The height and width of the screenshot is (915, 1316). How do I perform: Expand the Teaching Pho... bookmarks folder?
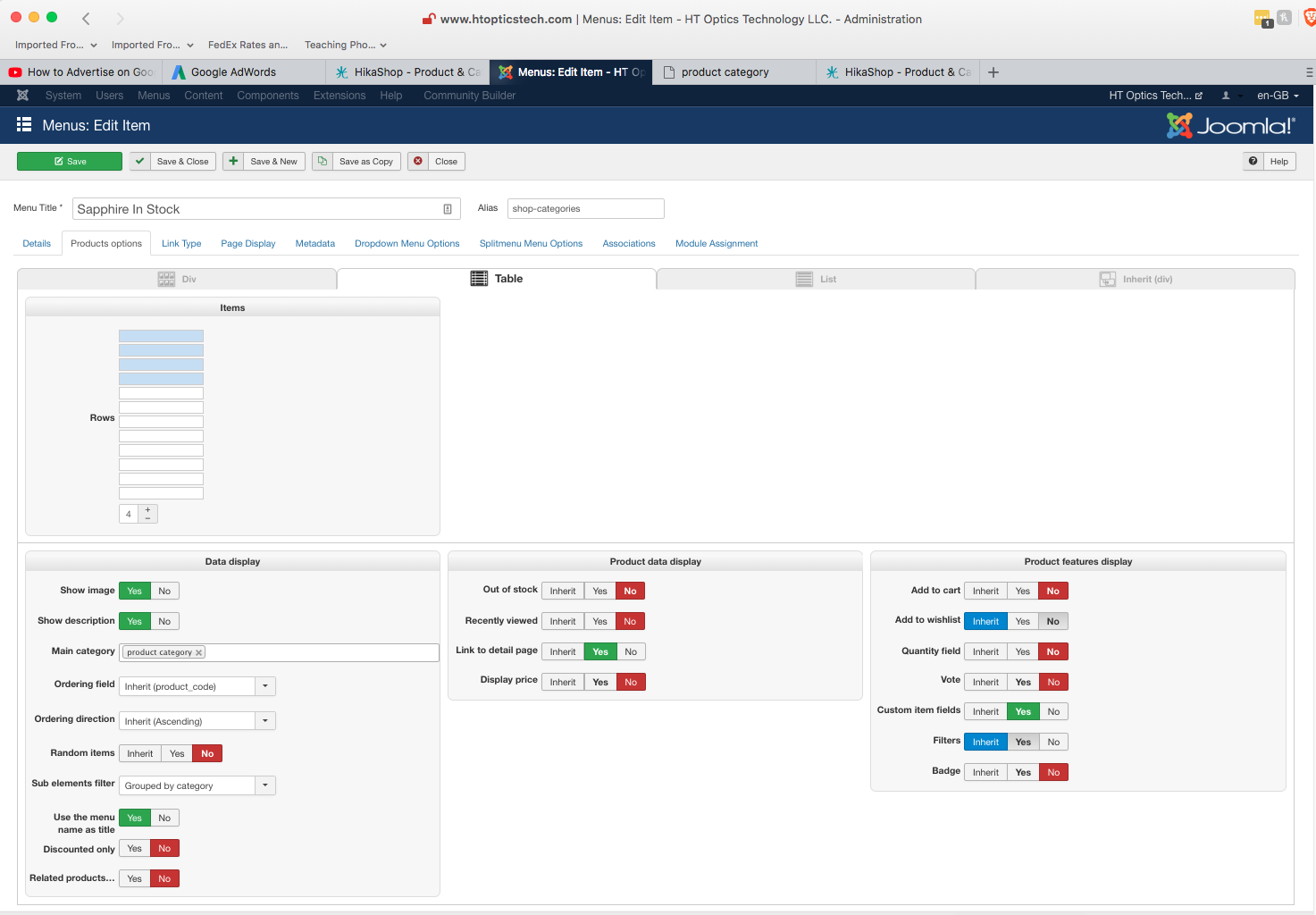(346, 45)
